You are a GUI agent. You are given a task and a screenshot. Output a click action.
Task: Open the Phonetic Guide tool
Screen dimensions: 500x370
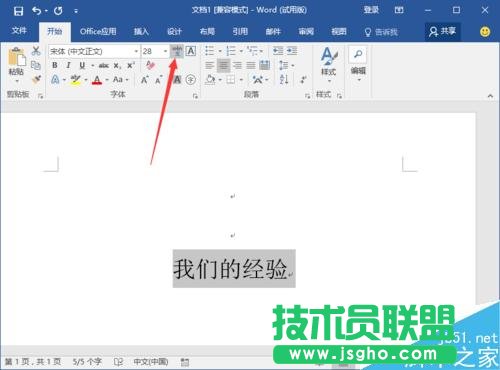pos(177,51)
